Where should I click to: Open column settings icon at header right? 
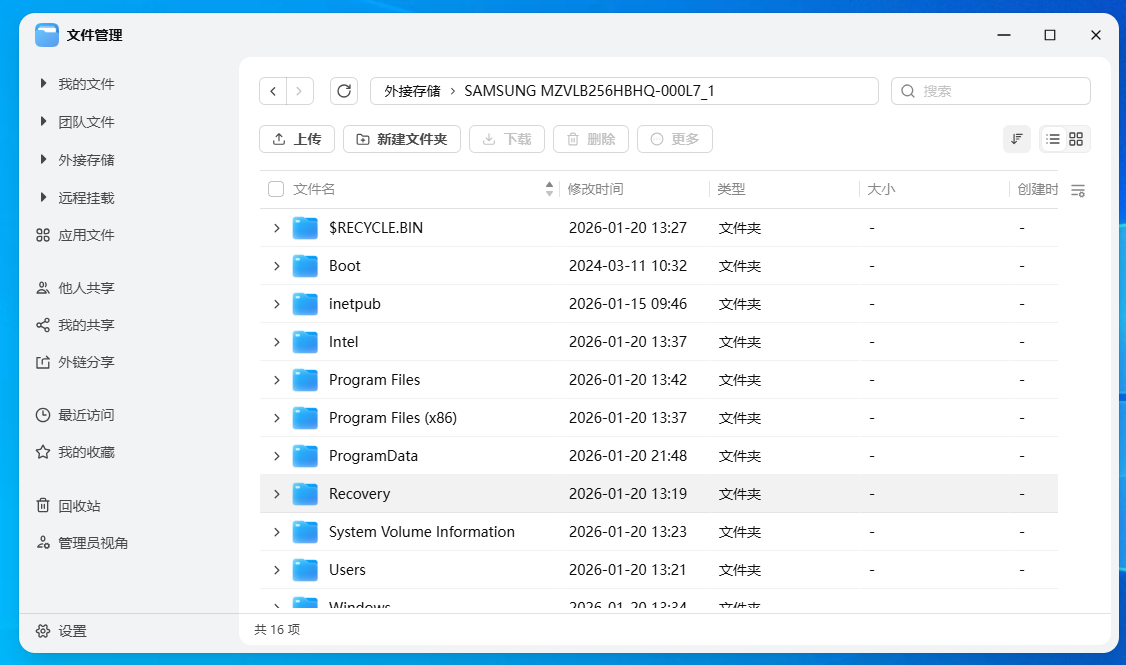tap(1077, 190)
